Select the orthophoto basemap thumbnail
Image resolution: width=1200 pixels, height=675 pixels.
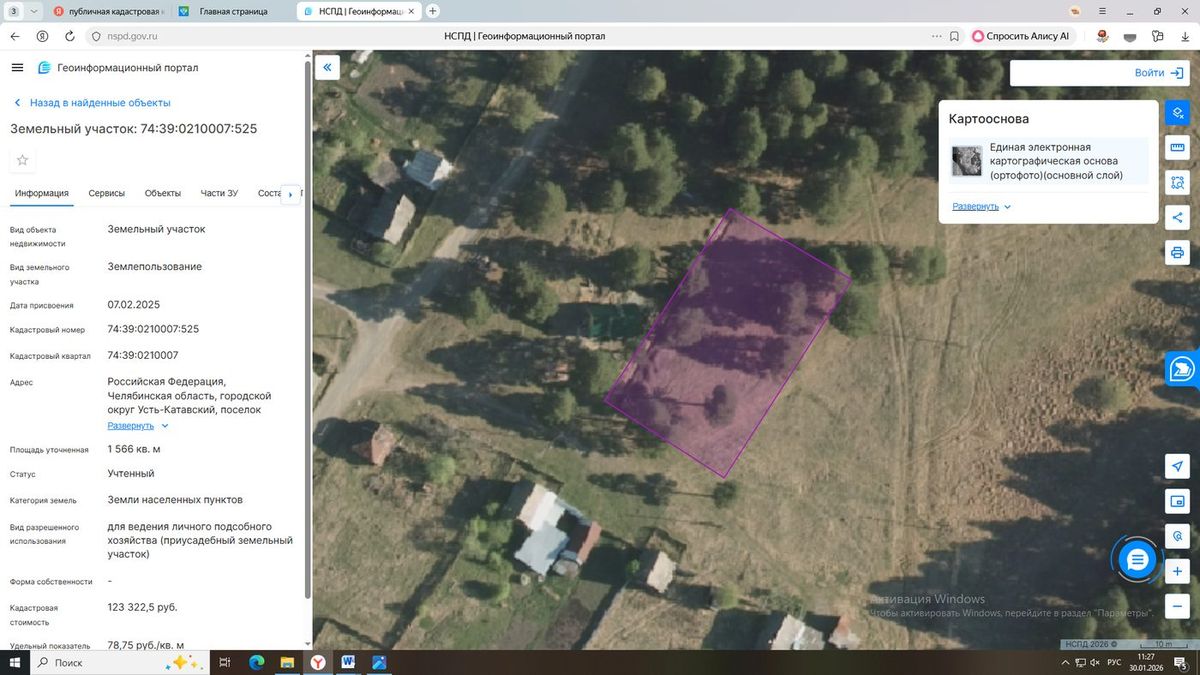click(966, 161)
